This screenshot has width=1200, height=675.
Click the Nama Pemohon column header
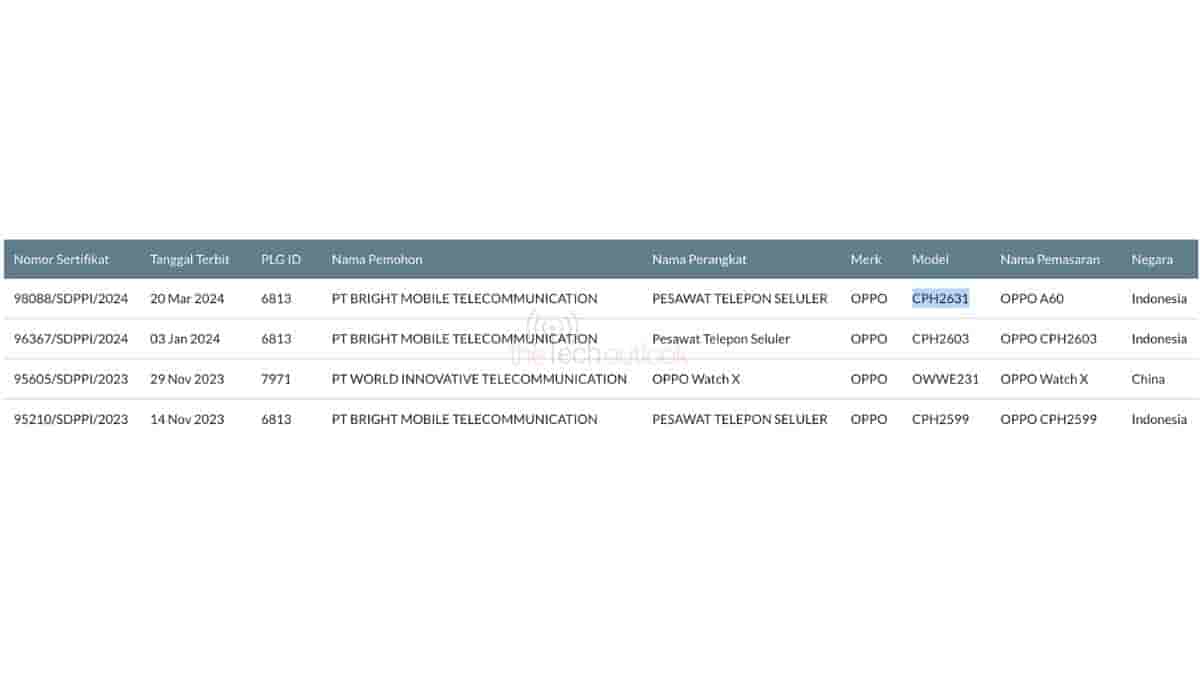coord(377,259)
